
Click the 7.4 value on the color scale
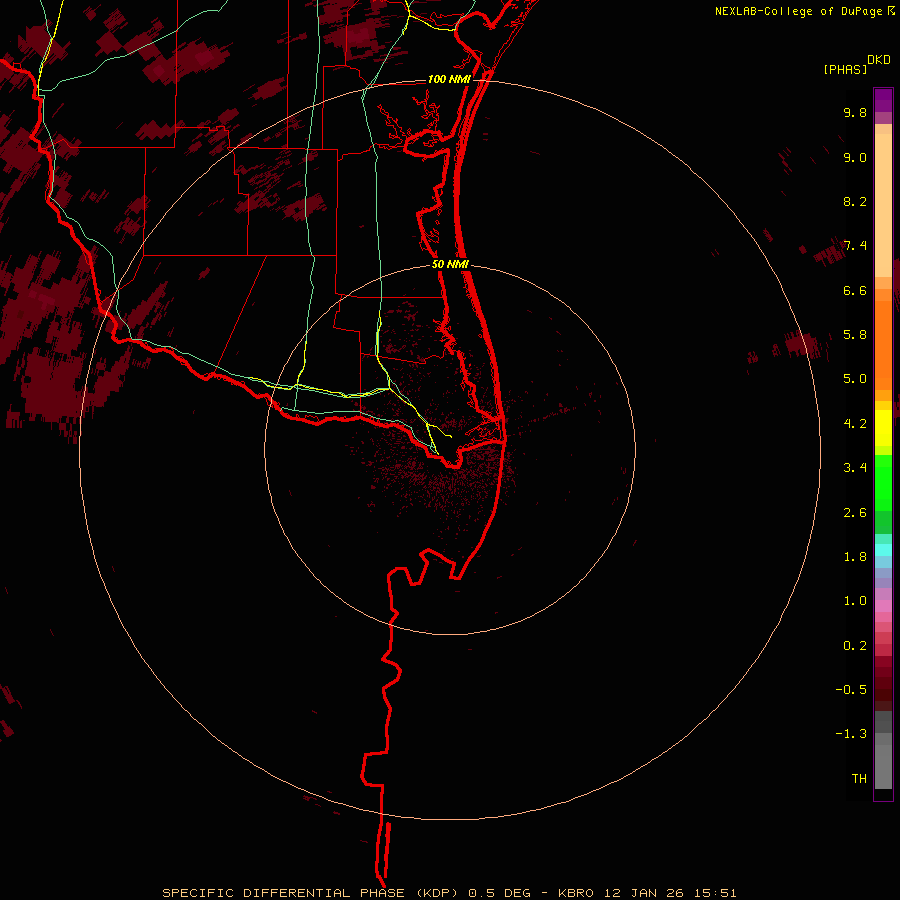(855, 246)
